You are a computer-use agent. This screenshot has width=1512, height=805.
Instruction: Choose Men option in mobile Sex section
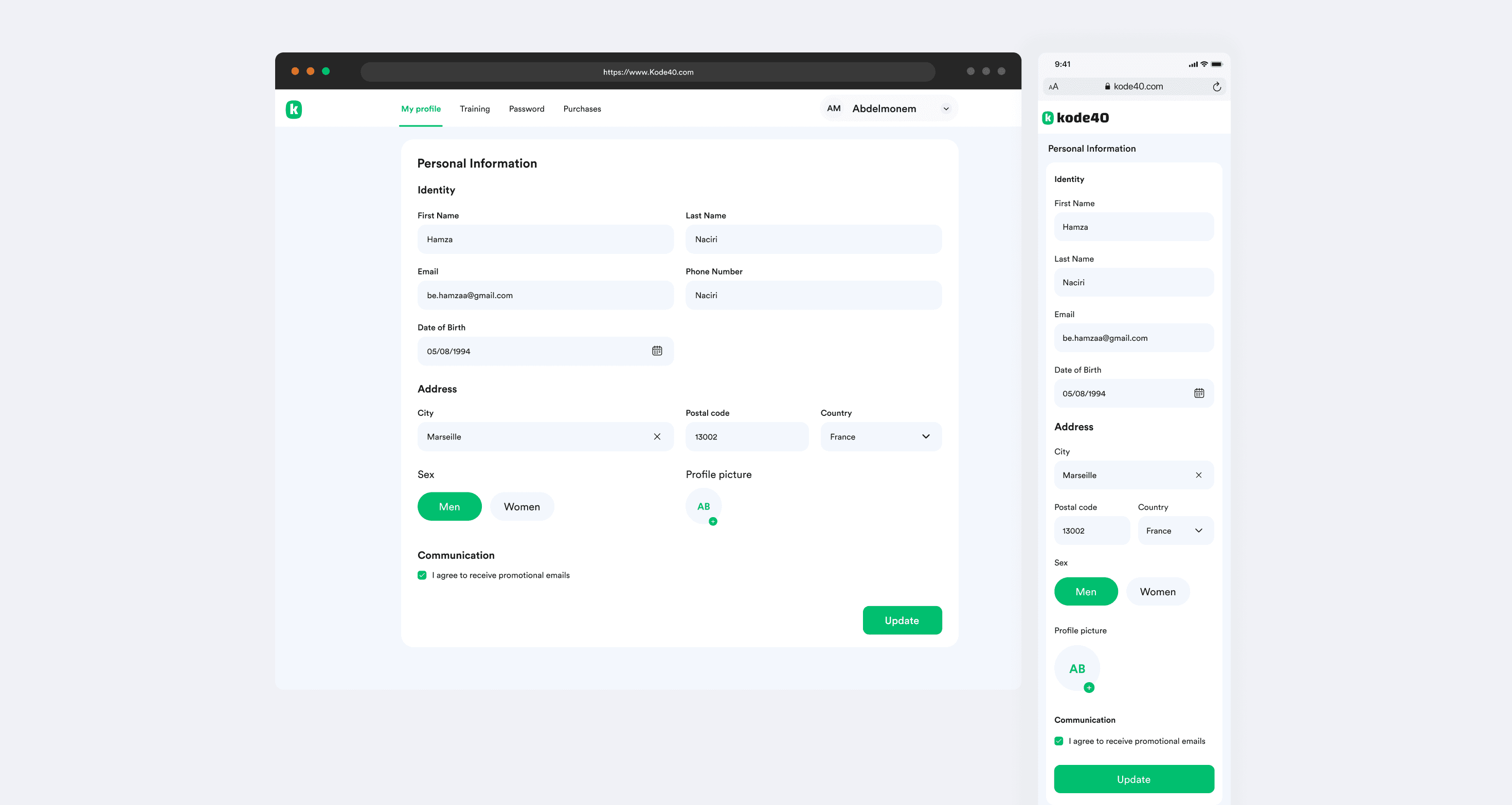tap(1085, 592)
